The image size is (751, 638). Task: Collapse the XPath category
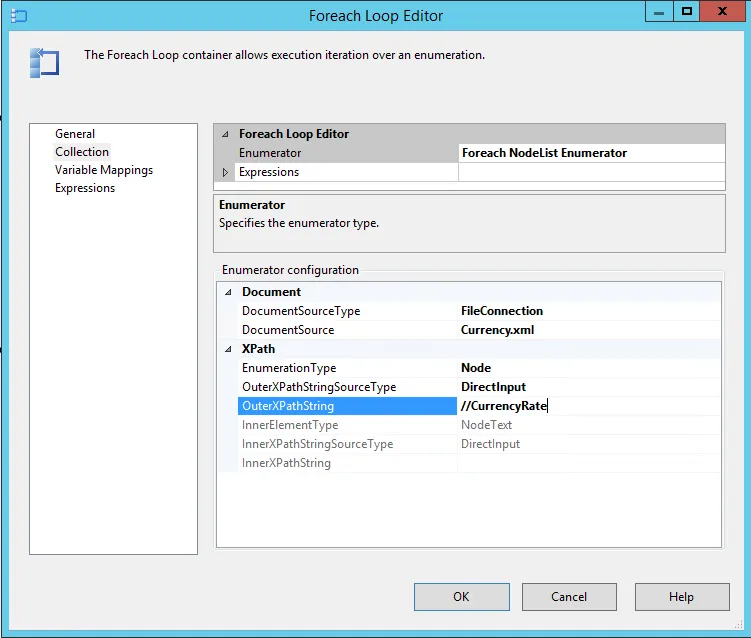point(228,349)
